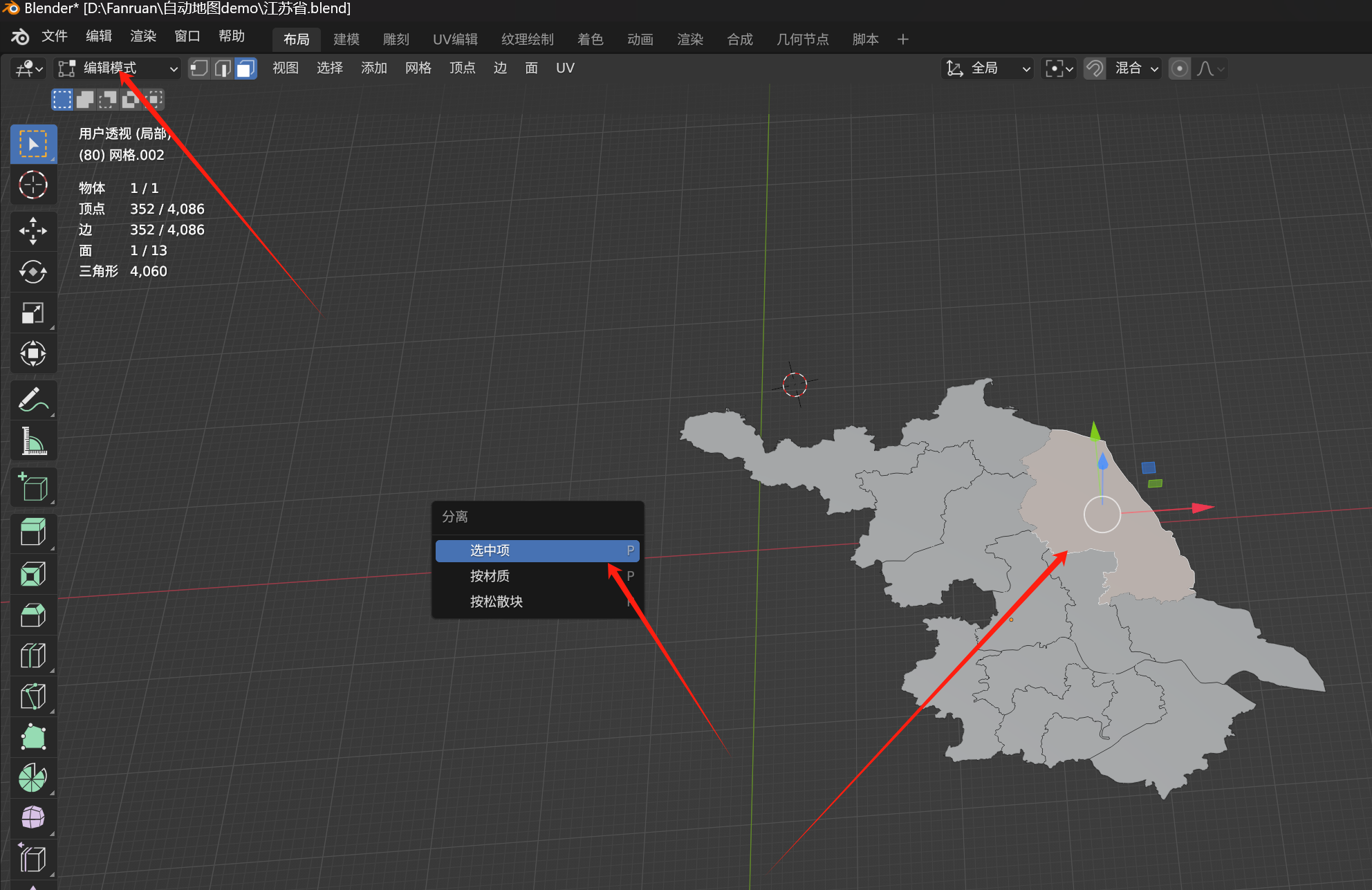Activate the 3D cursor tool
This screenshot has width=1372, height=890.
tap(33, 185)
